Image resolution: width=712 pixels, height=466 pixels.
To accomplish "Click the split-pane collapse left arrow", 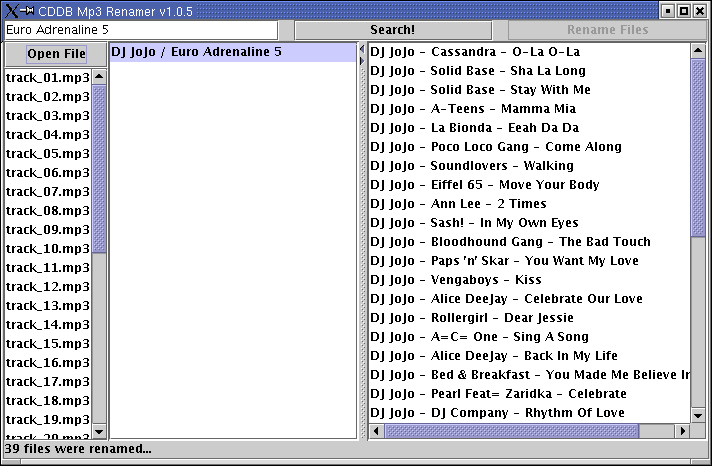I will (x=362, y=49).
